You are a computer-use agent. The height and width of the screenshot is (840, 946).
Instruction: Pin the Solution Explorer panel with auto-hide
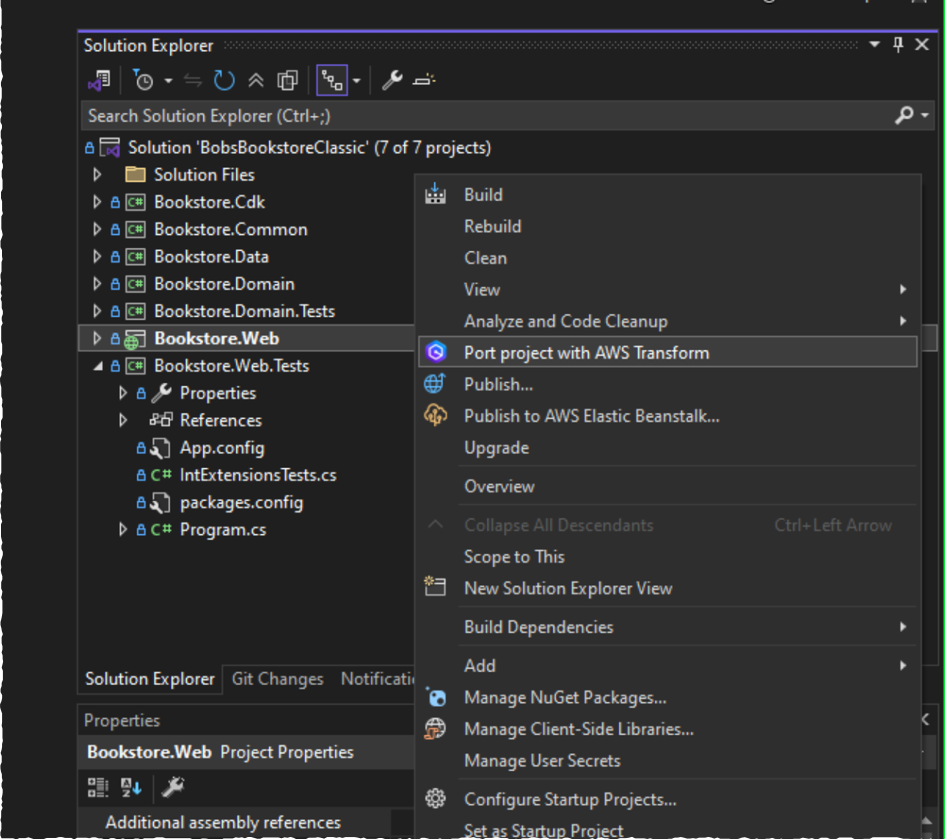(x=897, y=45)
